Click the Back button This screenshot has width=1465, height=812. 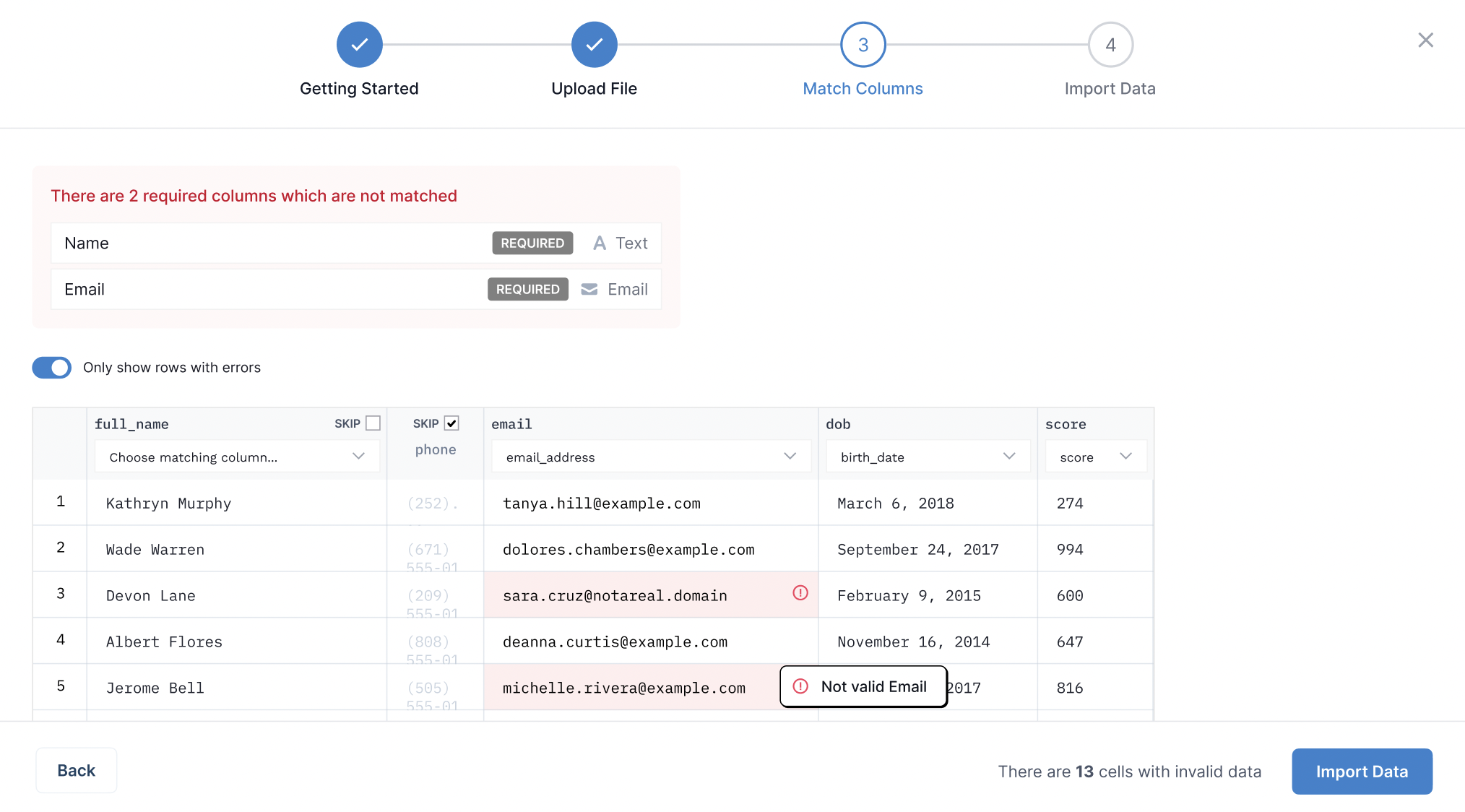tap(76, 770)
